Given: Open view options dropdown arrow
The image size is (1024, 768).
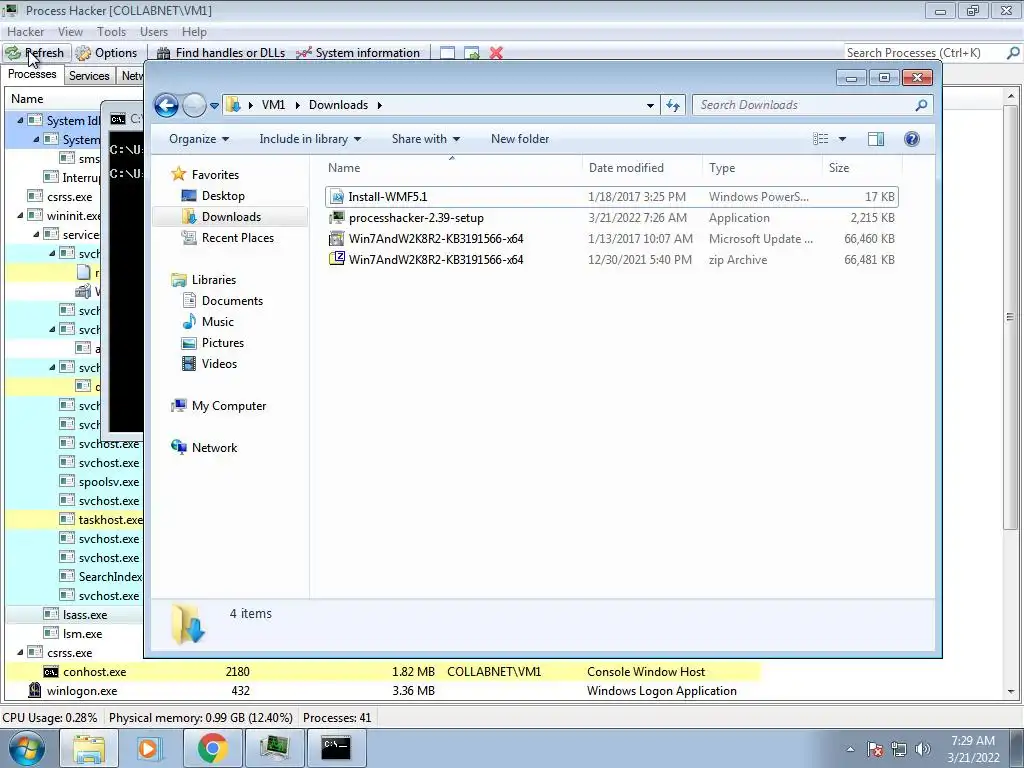Looking at the screenshot, I should click(x=842, y=138).
